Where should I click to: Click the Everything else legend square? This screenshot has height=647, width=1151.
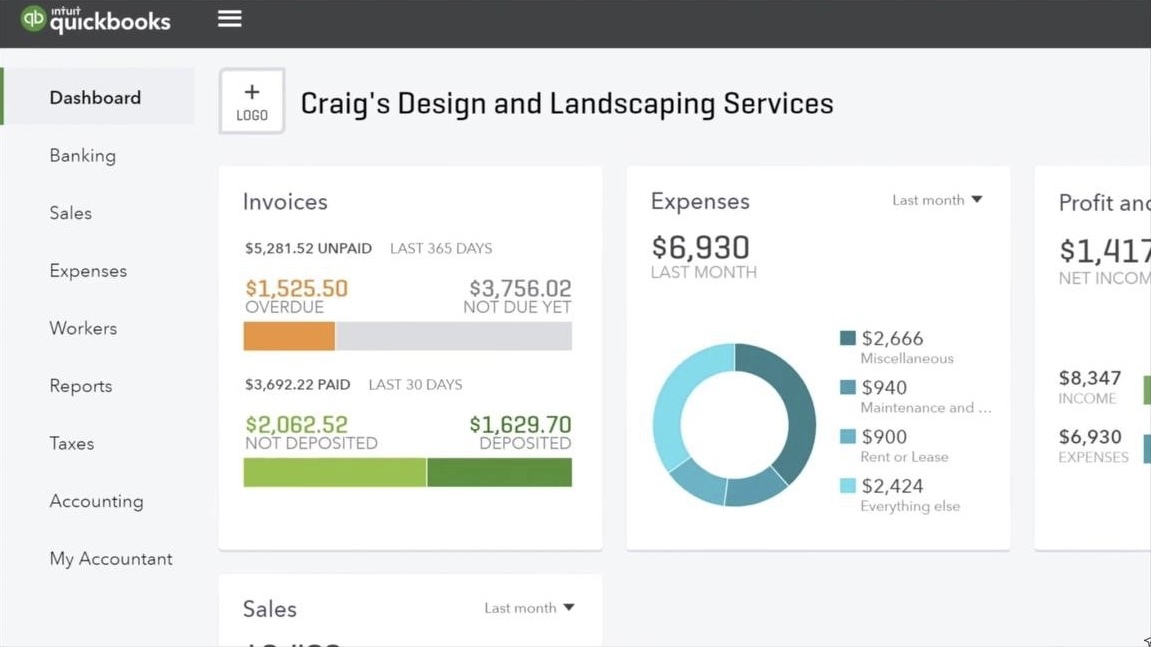(848, 486)
